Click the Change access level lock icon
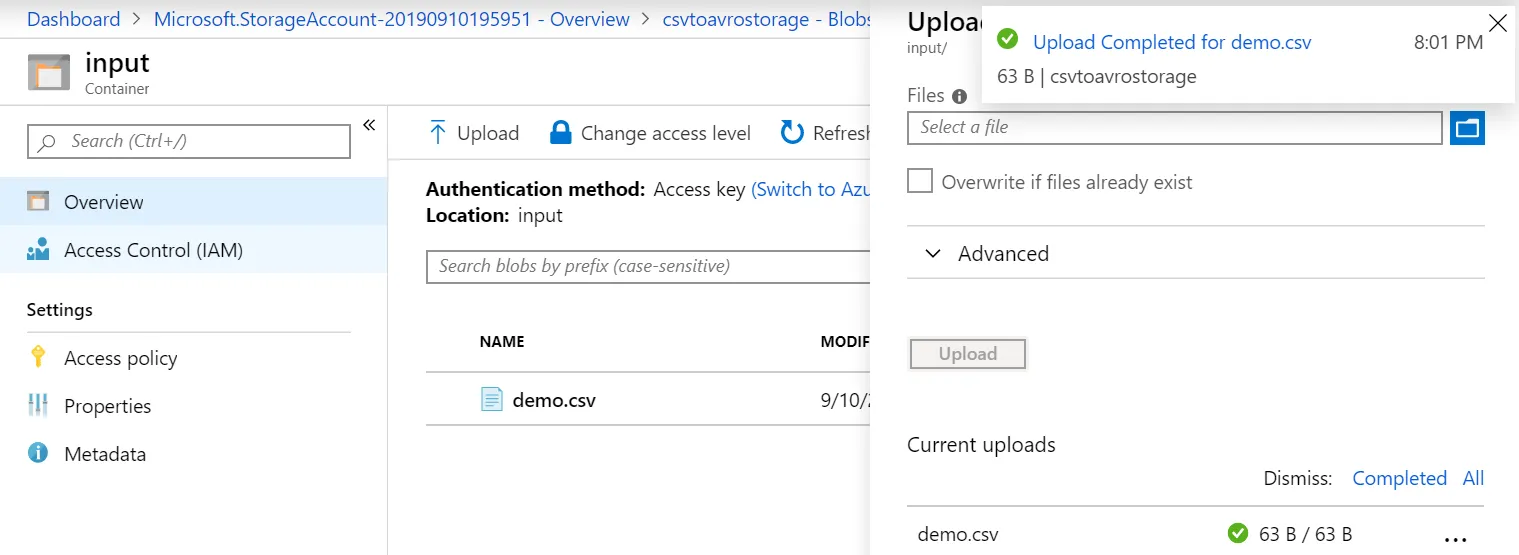The height and width of the screenshot is (555, 1519). tap(561, 133)
